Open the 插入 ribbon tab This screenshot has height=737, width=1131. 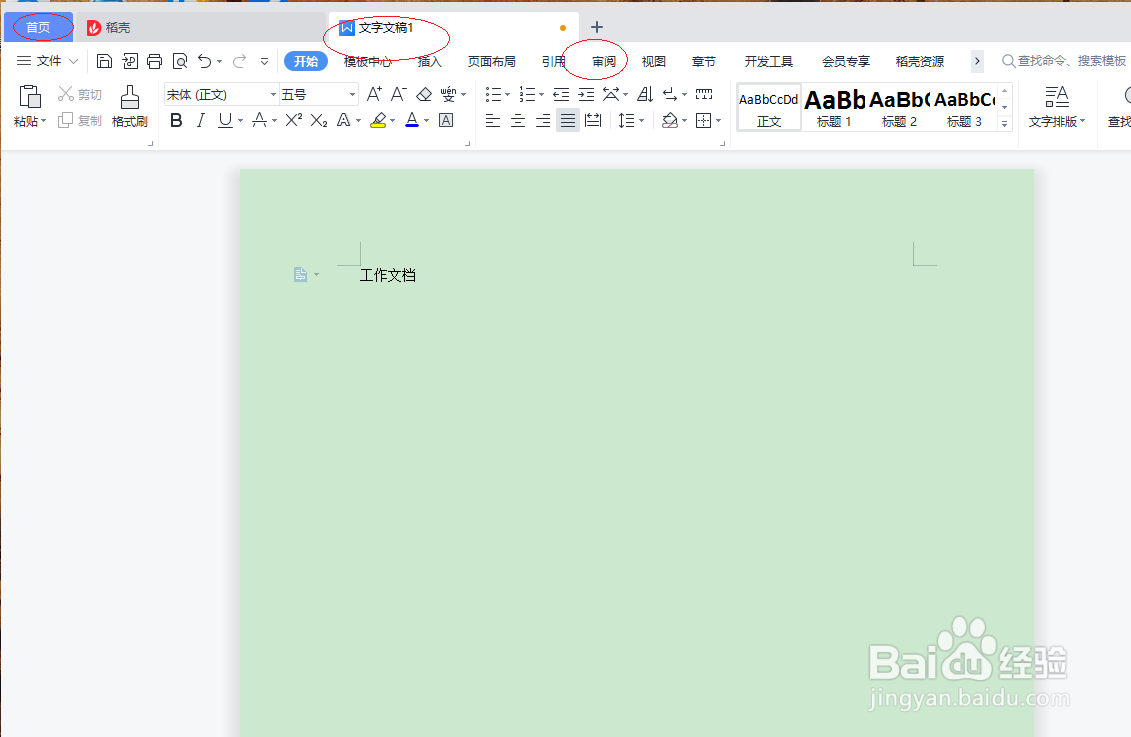pyautogui.click(x=430, y=61)
